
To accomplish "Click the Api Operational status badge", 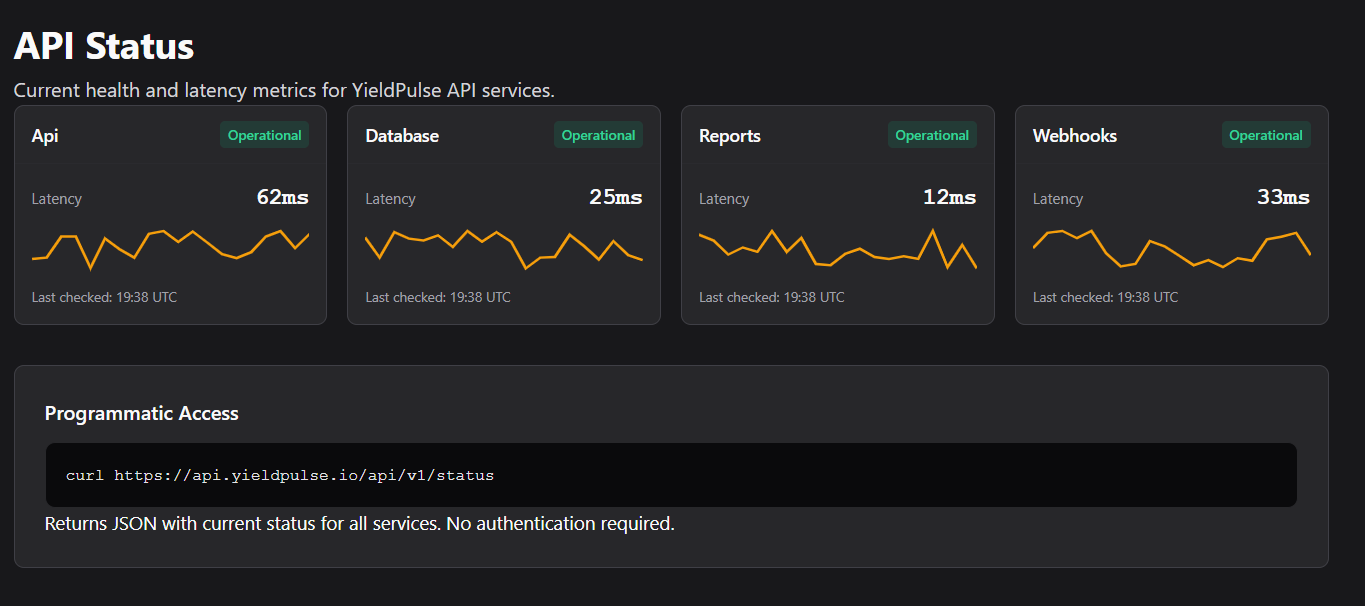I will (264, 135).
